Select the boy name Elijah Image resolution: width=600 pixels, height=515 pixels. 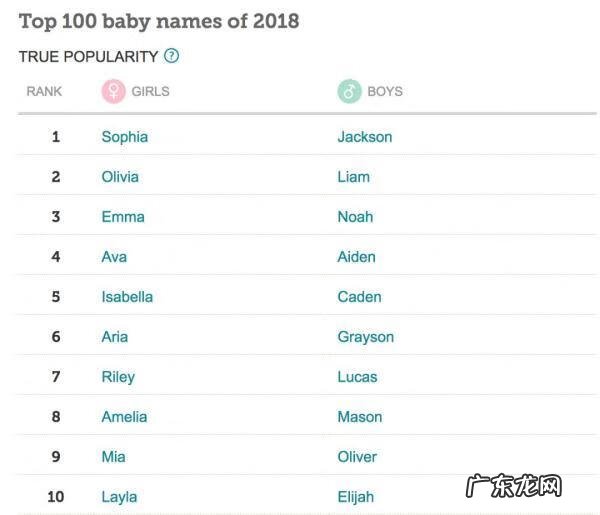355,497
